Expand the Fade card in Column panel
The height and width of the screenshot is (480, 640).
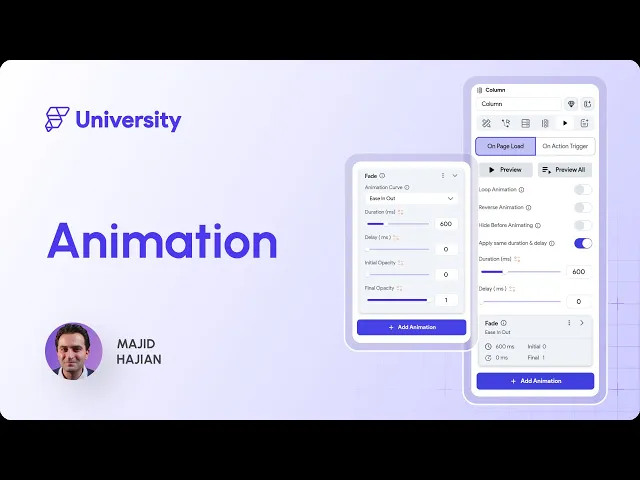582,323
